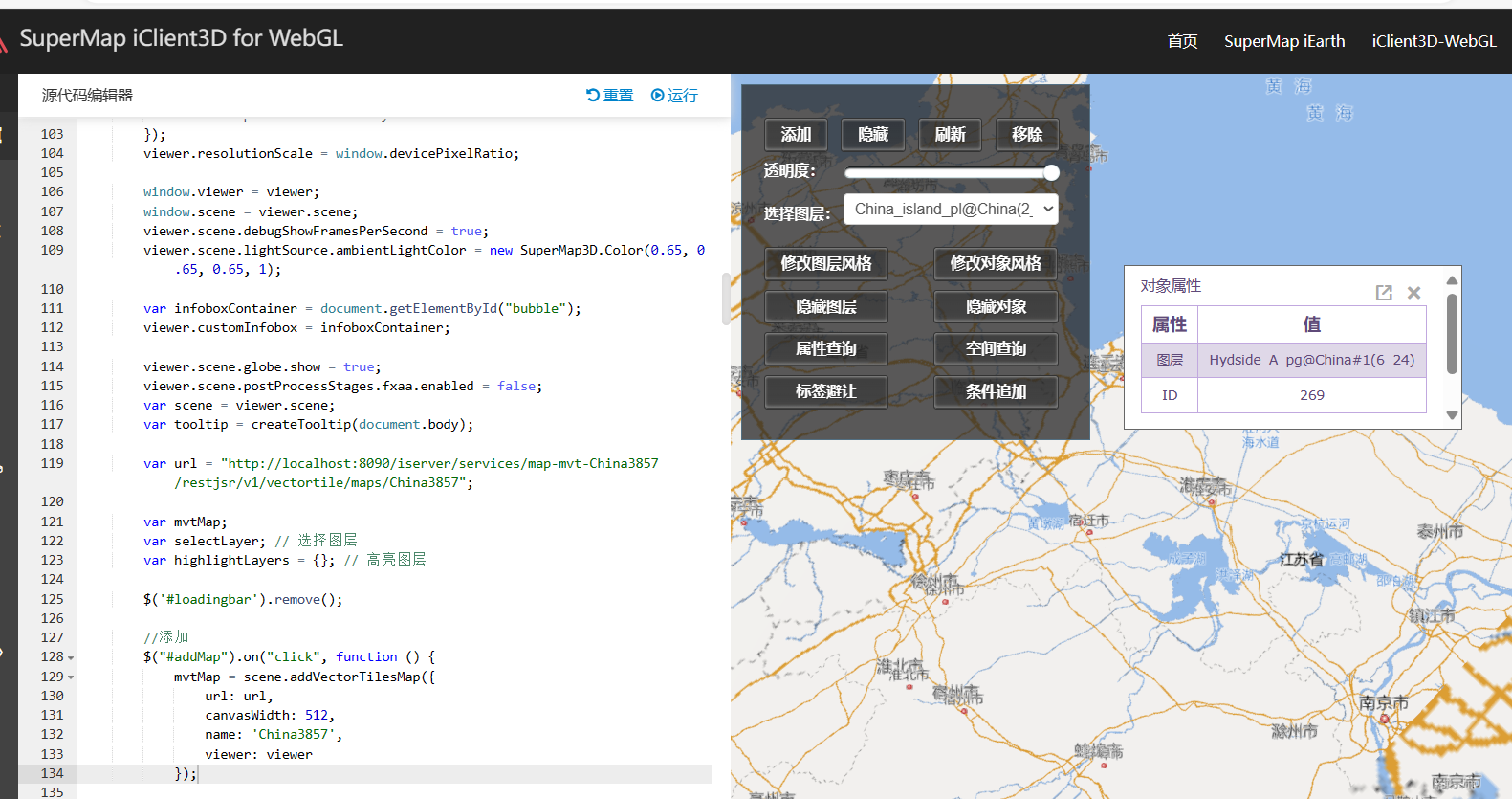Click scrollbar down arrow in 对象属性 panel

point(1452,415)
